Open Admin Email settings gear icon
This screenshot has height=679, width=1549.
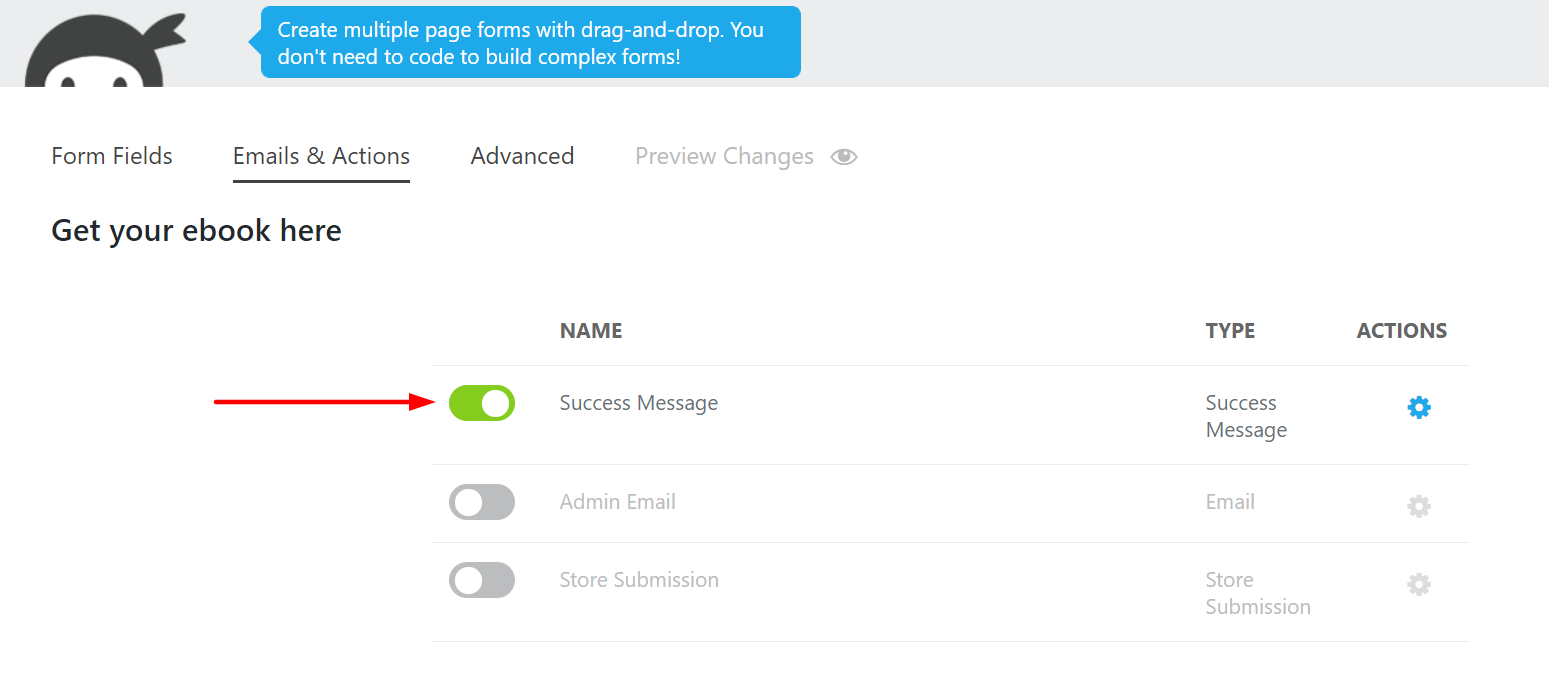tap(1418, 506)
